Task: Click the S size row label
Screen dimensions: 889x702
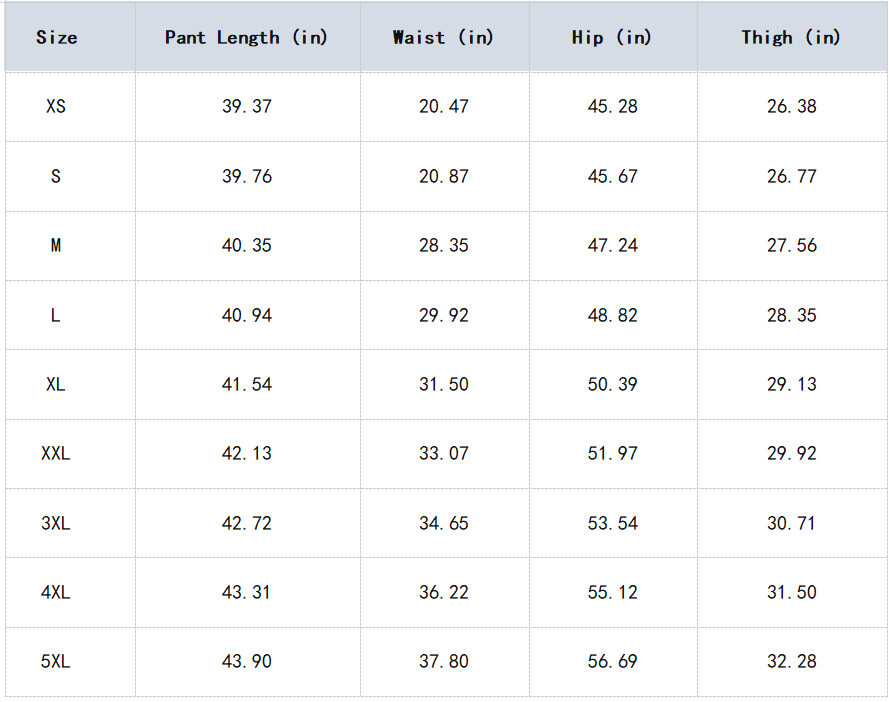Action: point(56,176)
